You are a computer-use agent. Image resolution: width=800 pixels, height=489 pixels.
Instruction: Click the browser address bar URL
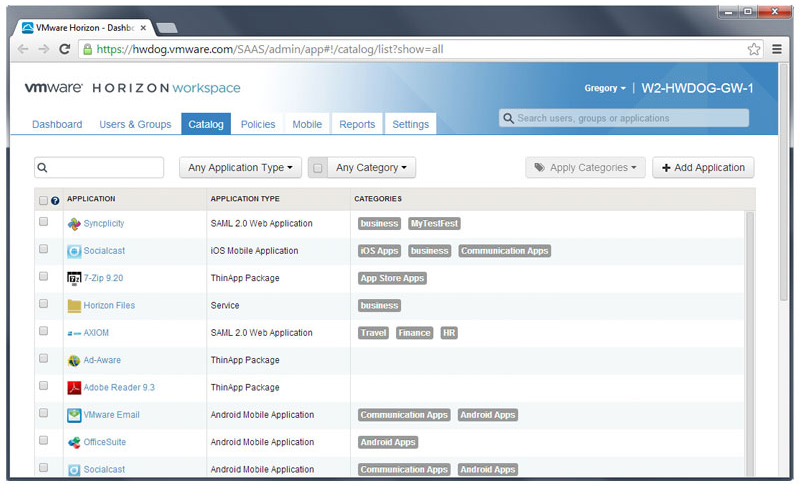pos(270,49)
